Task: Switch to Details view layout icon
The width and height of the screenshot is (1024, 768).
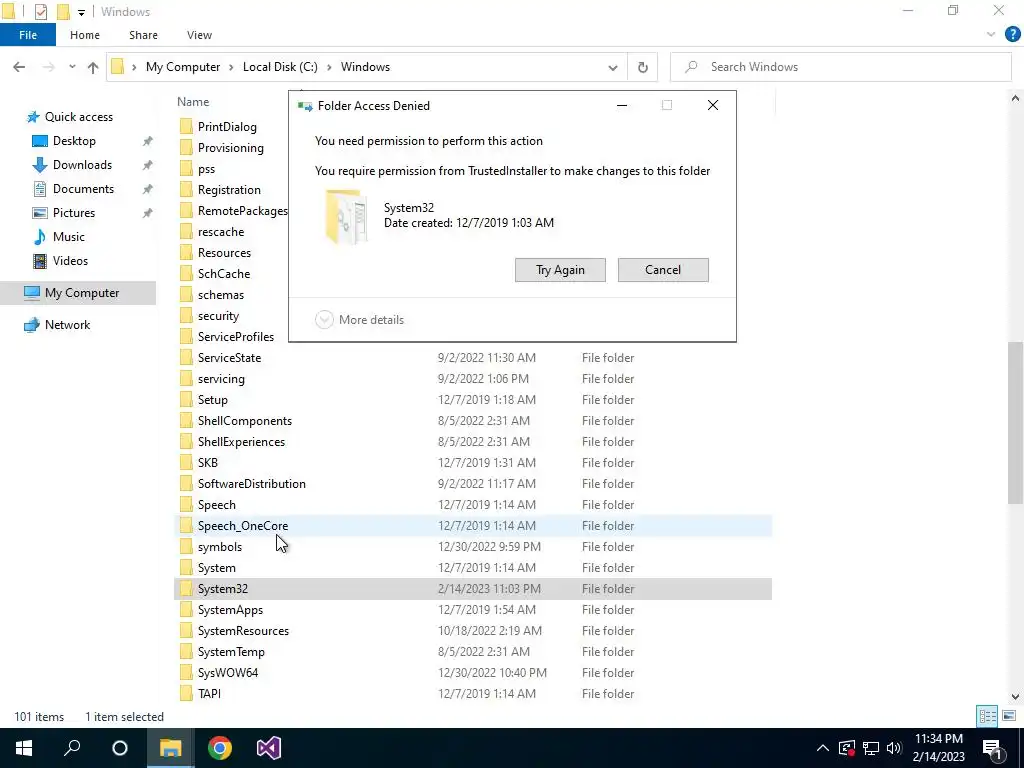Action: pyautogui.click(x=987, y=716)
